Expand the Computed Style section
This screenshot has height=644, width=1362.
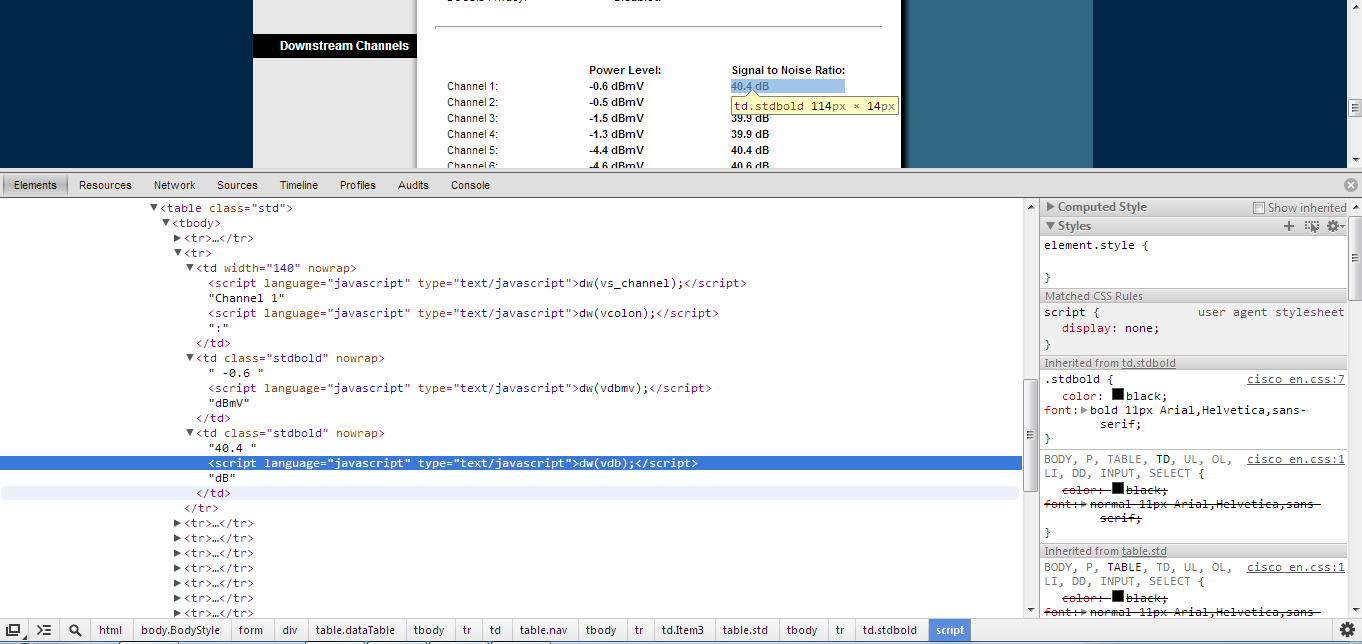pyautogui.click(x=1050, y=207)
